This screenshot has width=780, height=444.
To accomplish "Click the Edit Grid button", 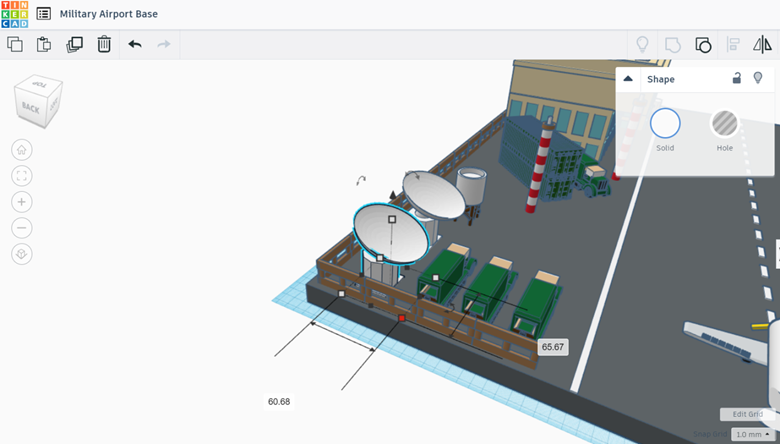I will click(x=747, y=414).
